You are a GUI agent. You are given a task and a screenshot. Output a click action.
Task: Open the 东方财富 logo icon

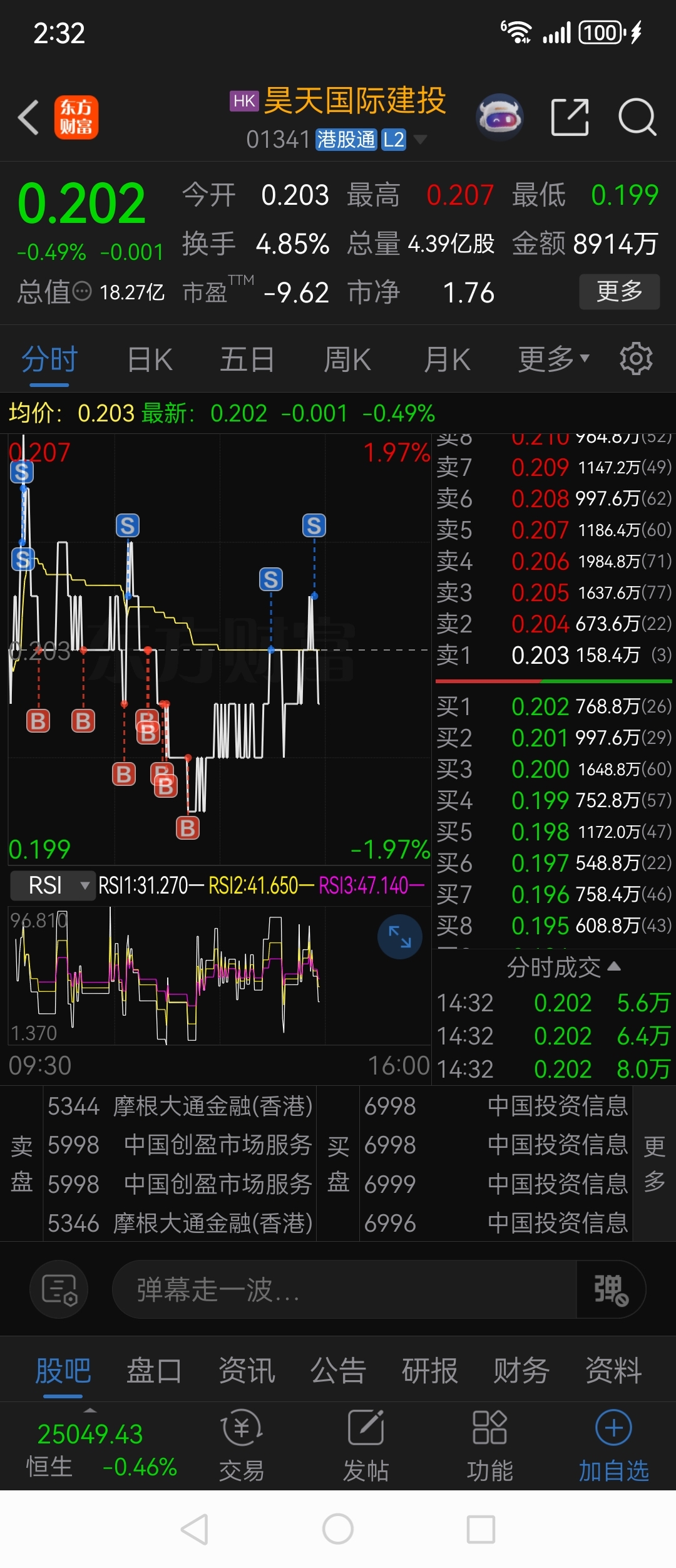point(76,117)
